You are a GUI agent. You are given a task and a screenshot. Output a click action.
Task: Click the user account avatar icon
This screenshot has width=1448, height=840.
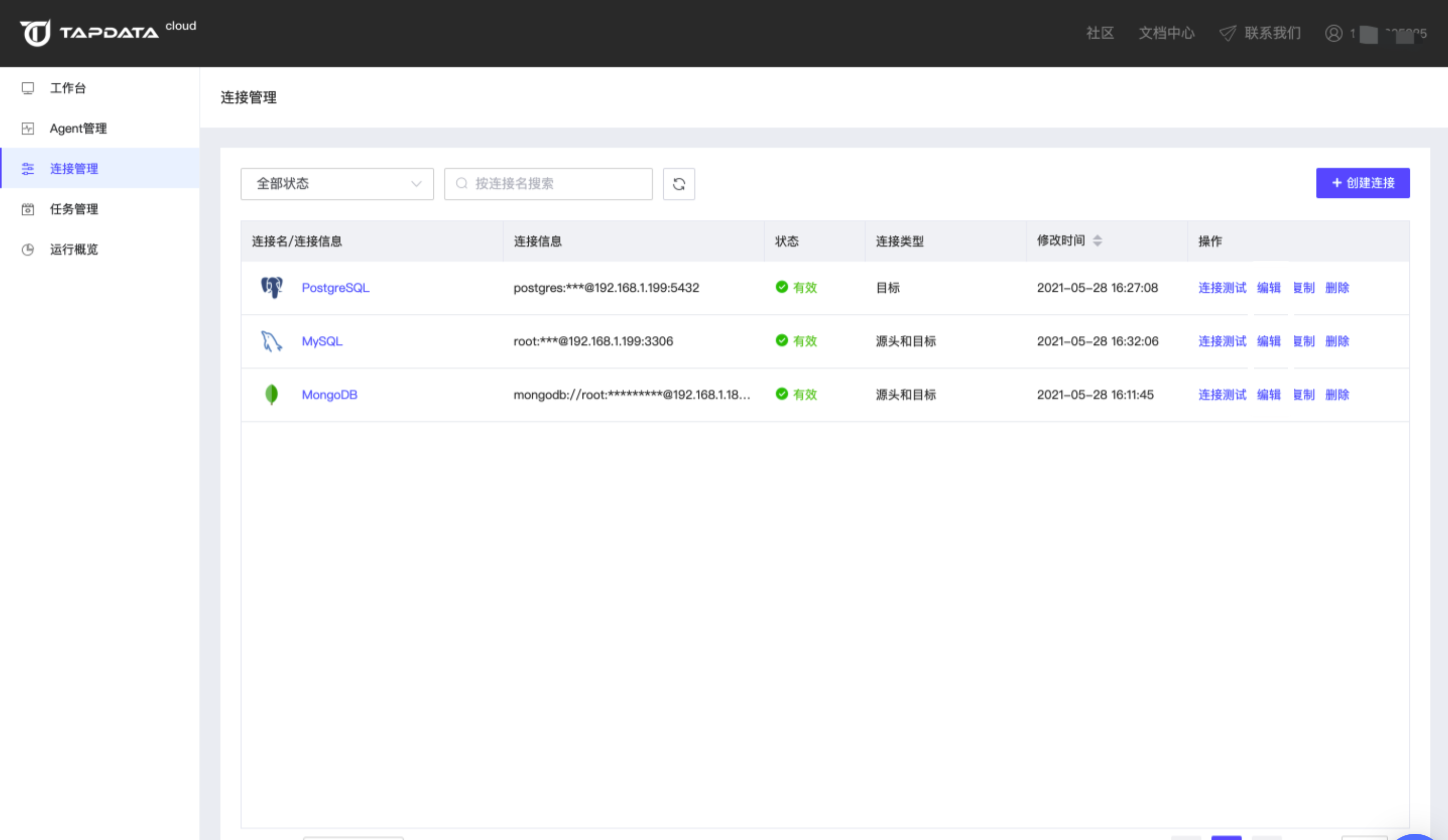[1334, 33]
